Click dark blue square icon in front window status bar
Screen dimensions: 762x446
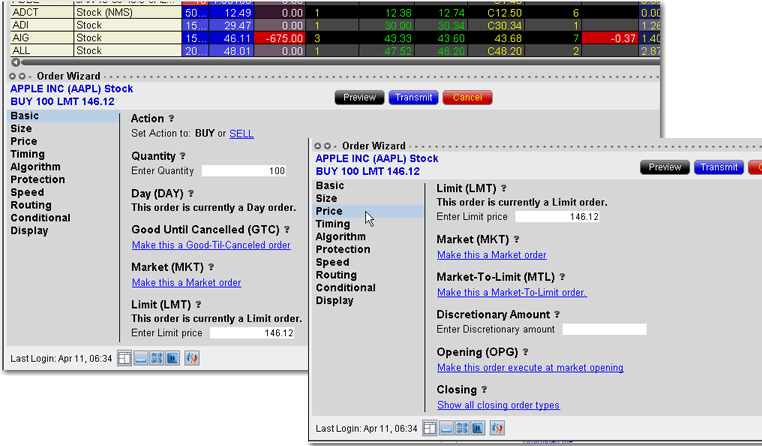478,428
